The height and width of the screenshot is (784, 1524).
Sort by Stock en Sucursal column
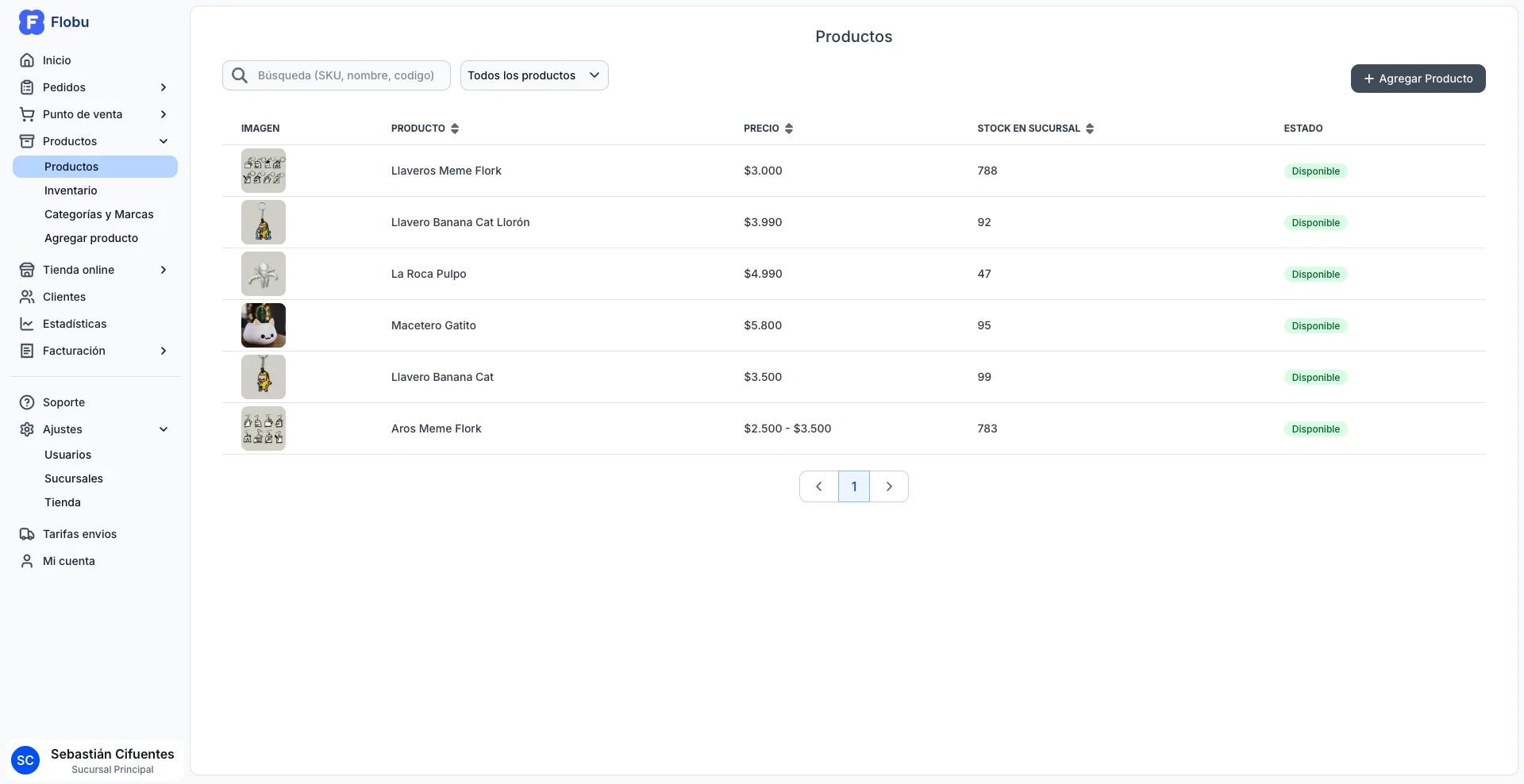pos(1090,129)
